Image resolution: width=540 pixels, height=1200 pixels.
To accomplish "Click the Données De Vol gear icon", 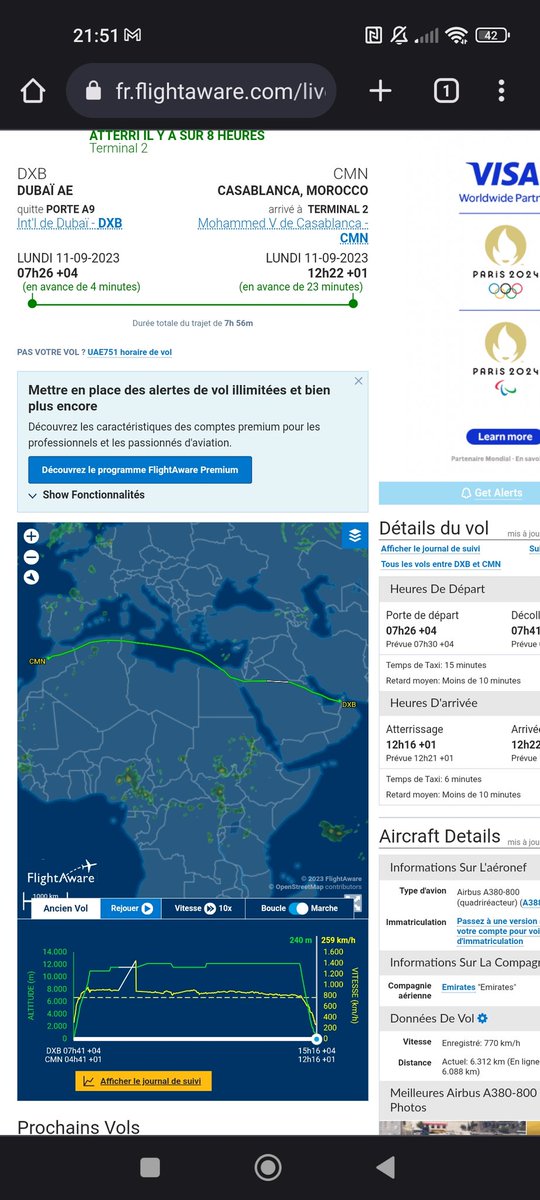I will pos(483,1018).
